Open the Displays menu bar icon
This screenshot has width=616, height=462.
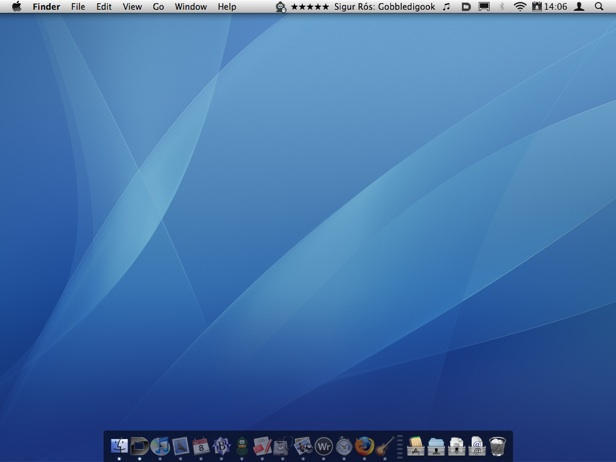[x=484, y=7]
